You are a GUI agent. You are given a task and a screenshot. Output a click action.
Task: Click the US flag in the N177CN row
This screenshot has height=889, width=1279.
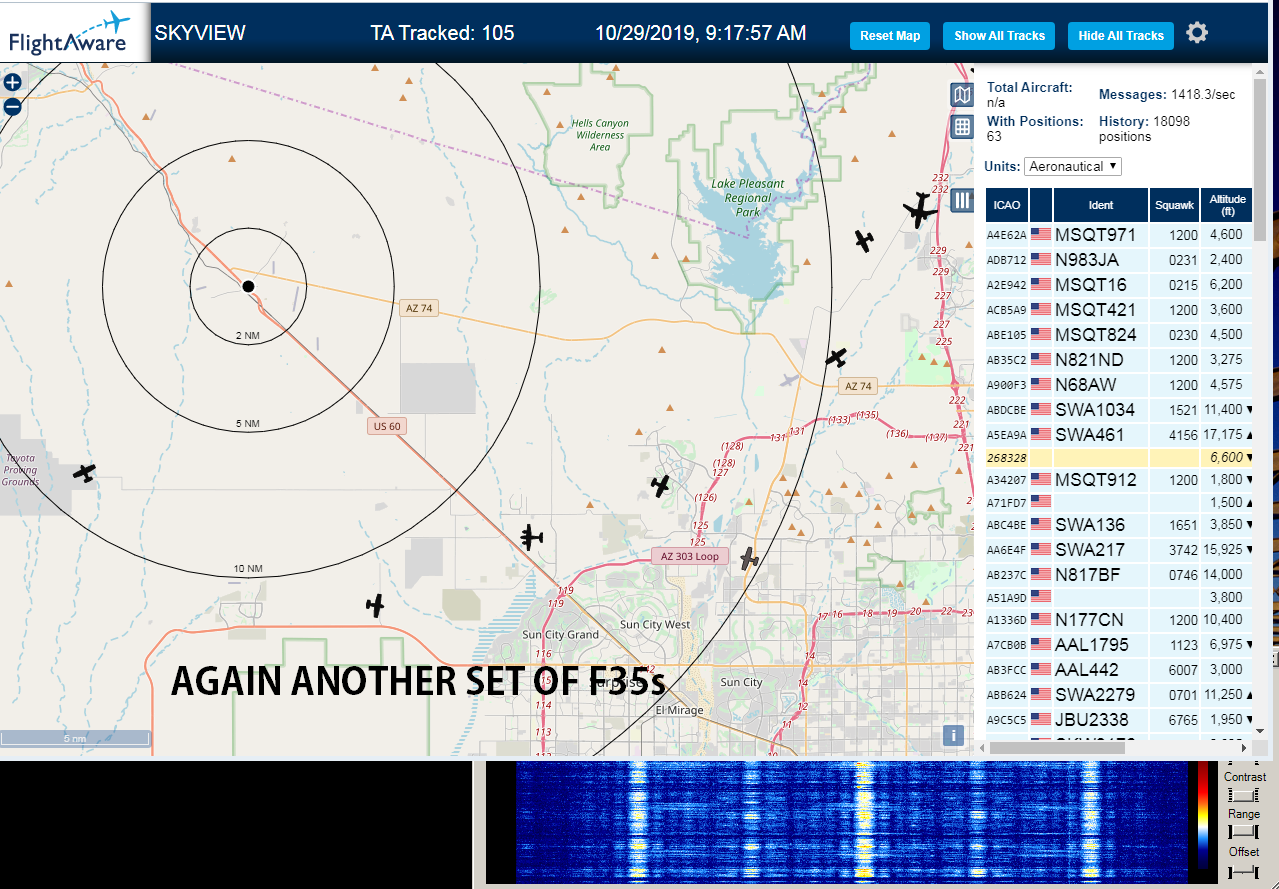(x=1041, y=619)
